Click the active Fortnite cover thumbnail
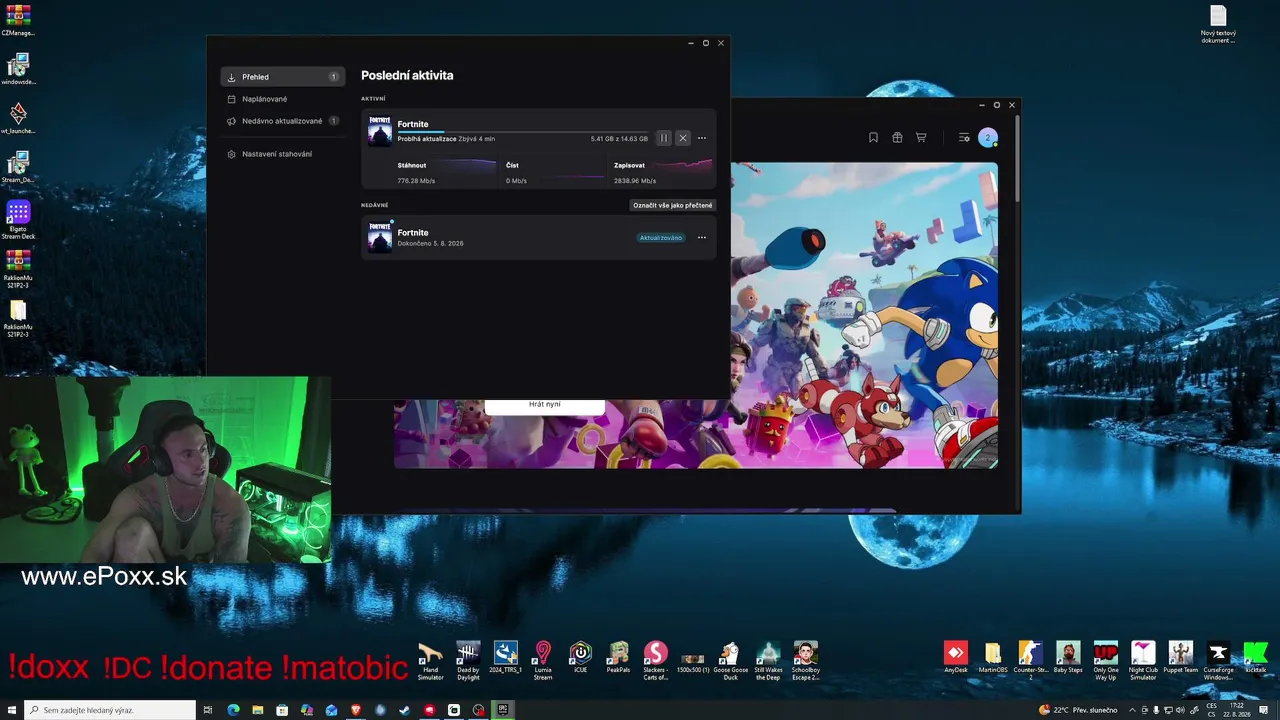1280x720 pixels. click(x=380, y=131)
